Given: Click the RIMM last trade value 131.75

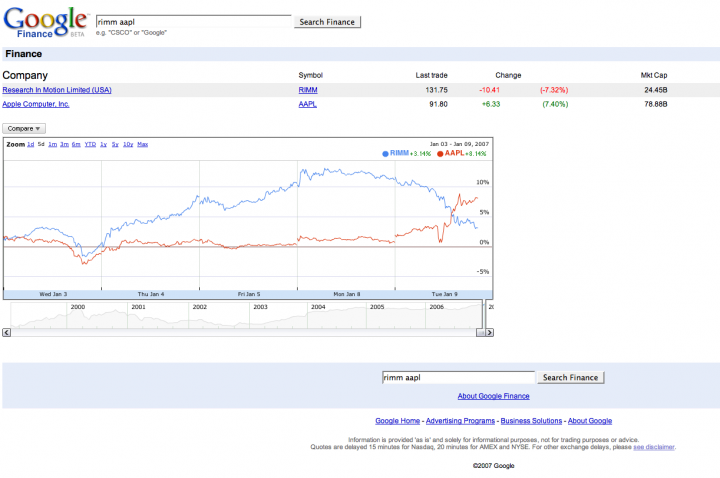Looking at the screenshot, I should (x=436, y=90).
